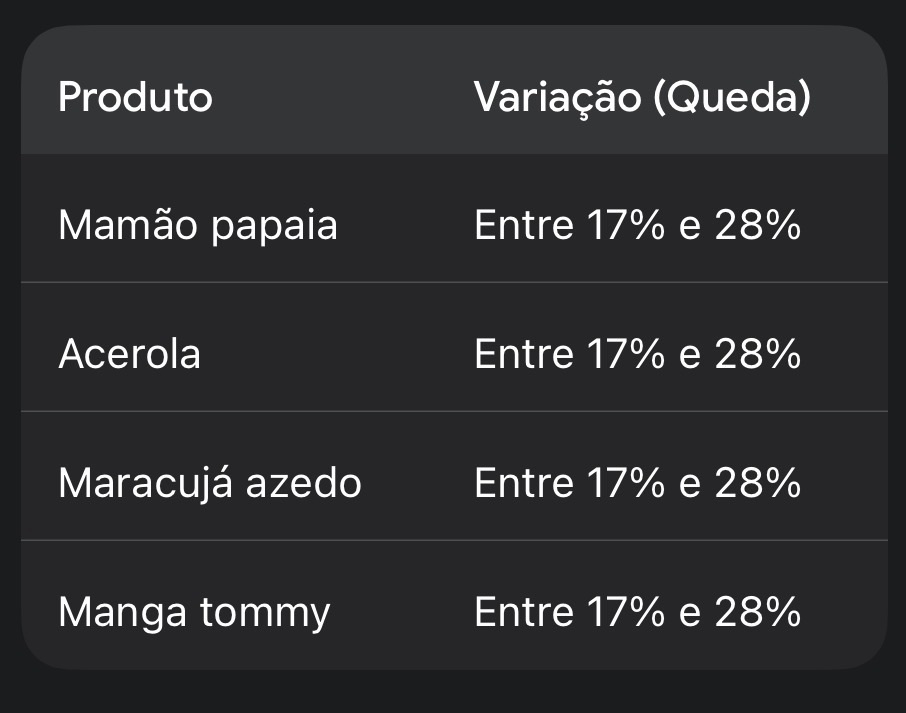Click 17% in the Manga tommy row
The height and width of the screenshot is (713, 906).
point(622,612)
